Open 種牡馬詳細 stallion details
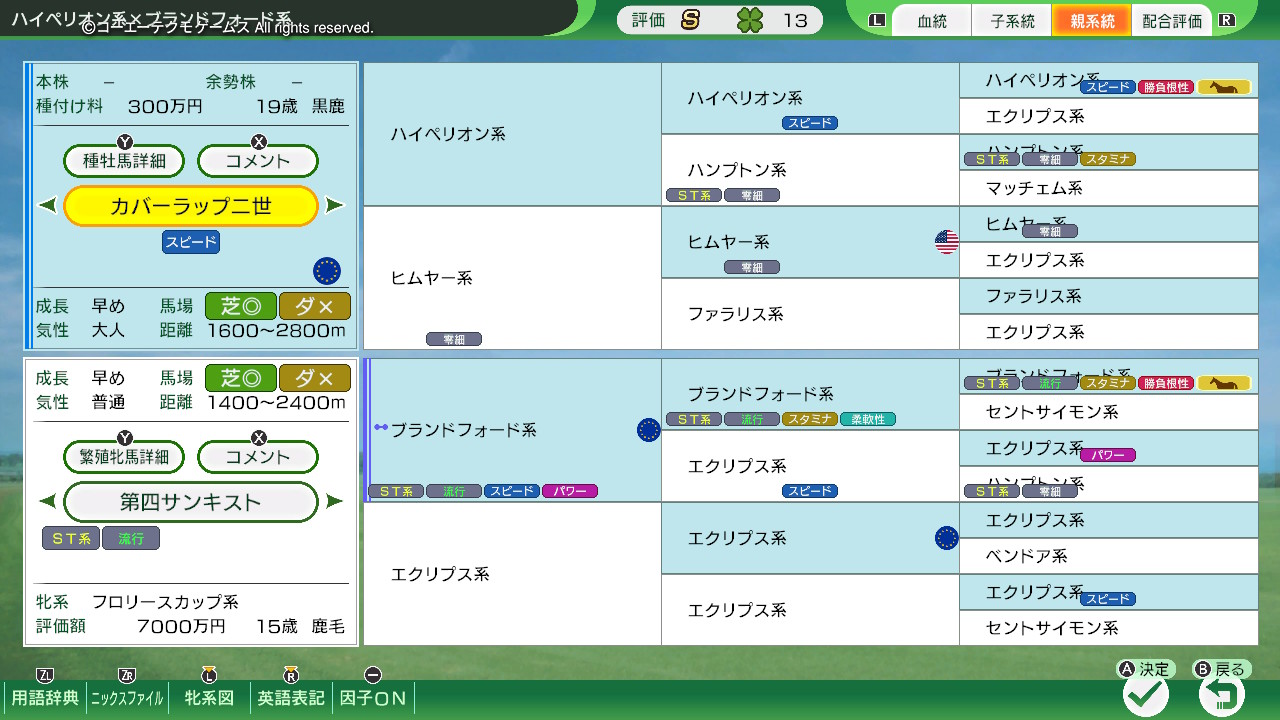1280x720 pixels. pyautogui.click(x=125, y=161)
